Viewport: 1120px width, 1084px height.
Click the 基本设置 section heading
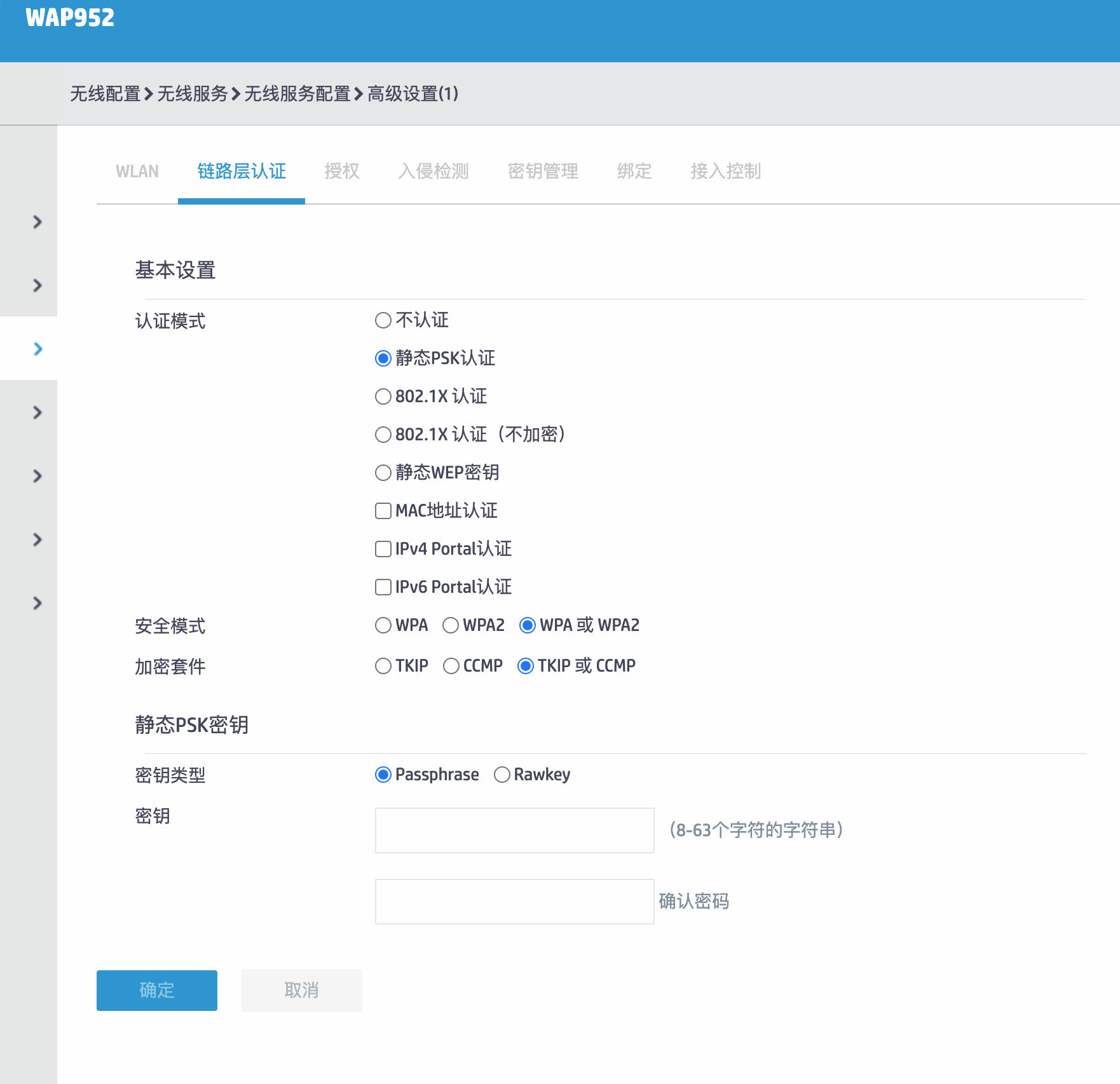[x=175, y=270]
